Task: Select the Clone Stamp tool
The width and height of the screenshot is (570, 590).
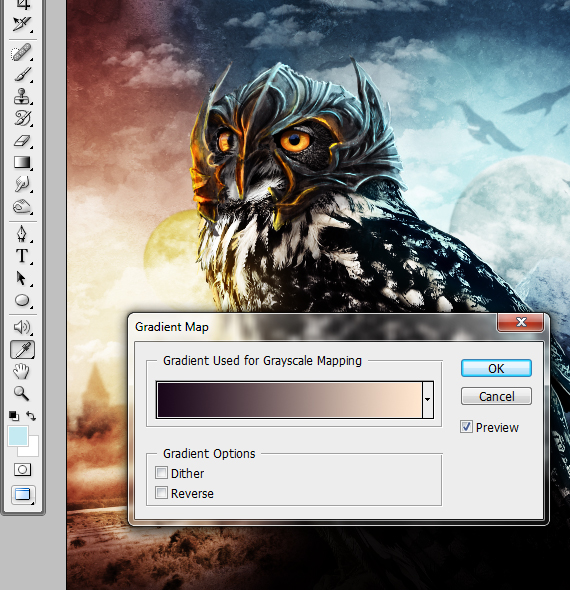Action: (22, 96)
